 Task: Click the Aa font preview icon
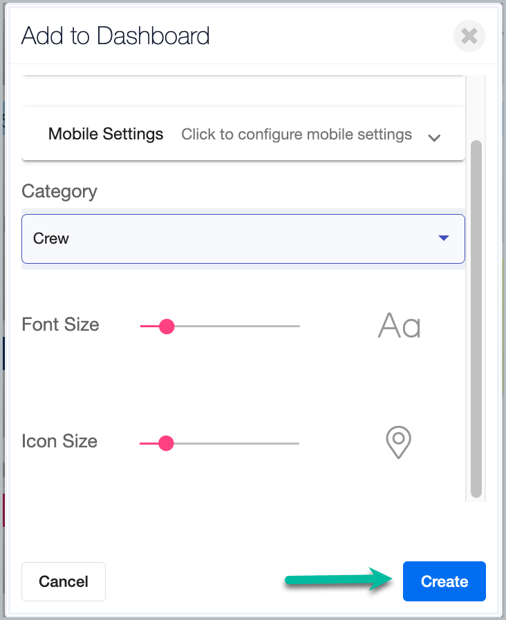399,326
